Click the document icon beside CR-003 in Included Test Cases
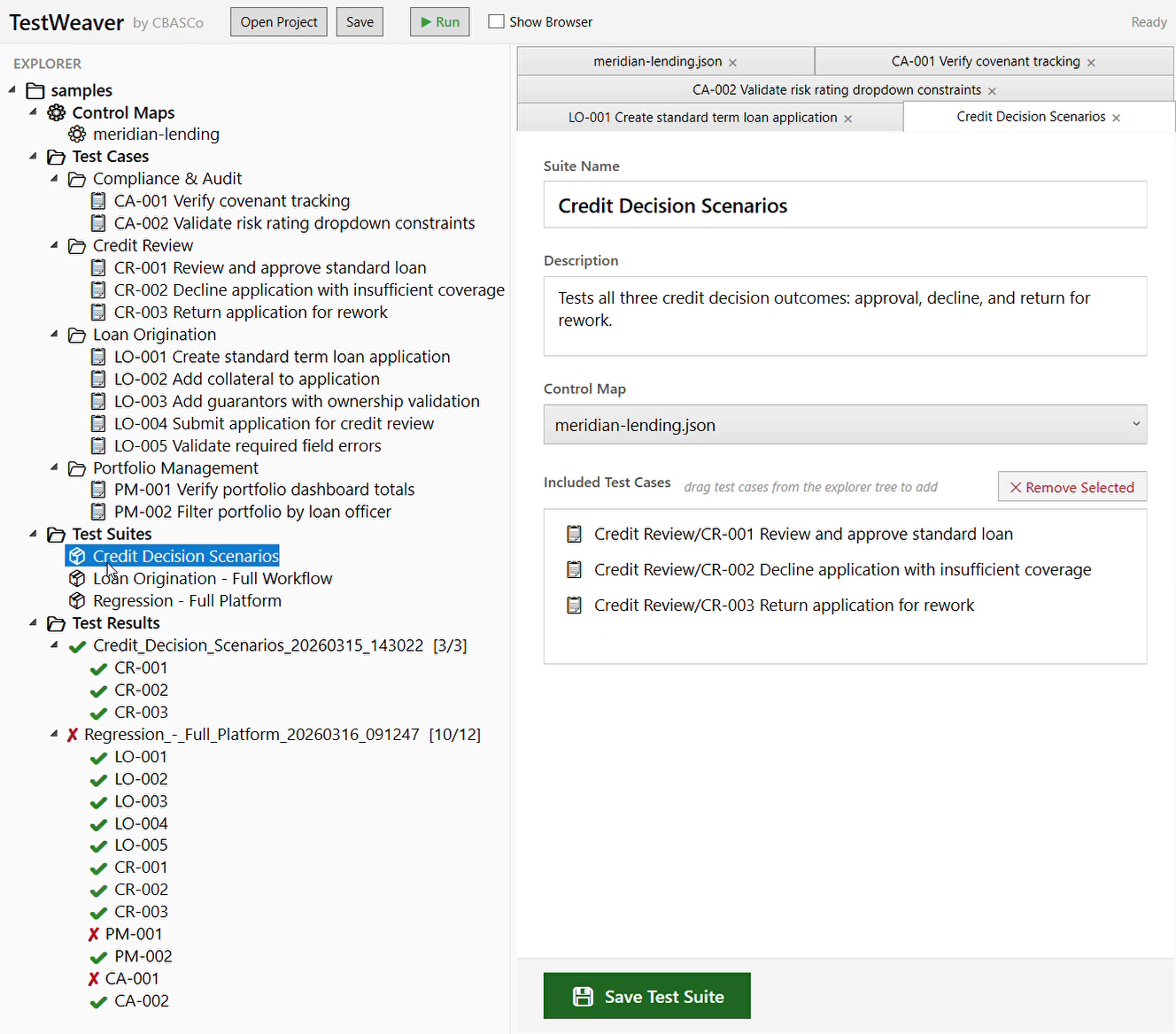This screenshot has width=1176, height=1034. 574,605
